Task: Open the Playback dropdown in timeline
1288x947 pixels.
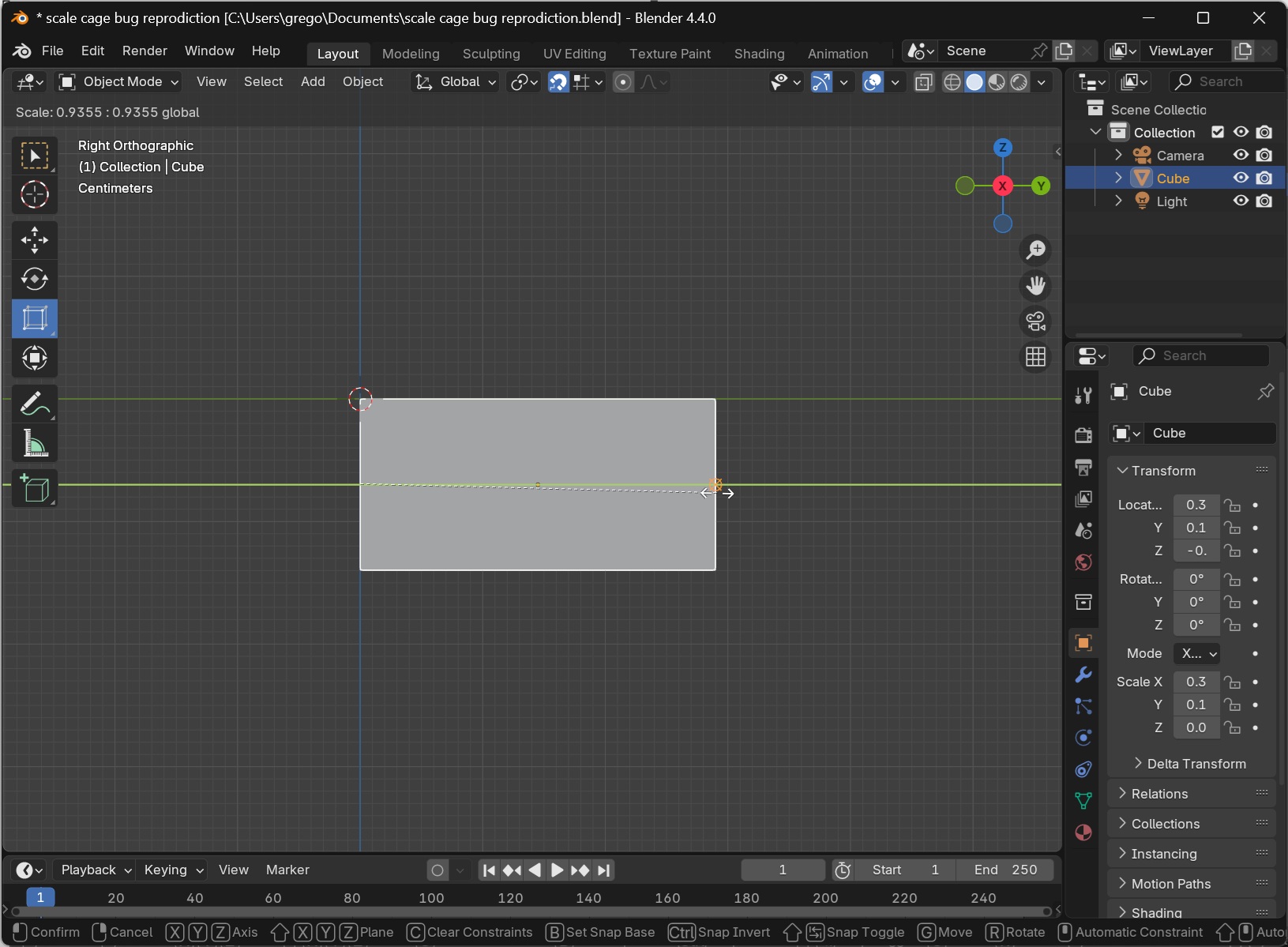Action: [95, 870]
